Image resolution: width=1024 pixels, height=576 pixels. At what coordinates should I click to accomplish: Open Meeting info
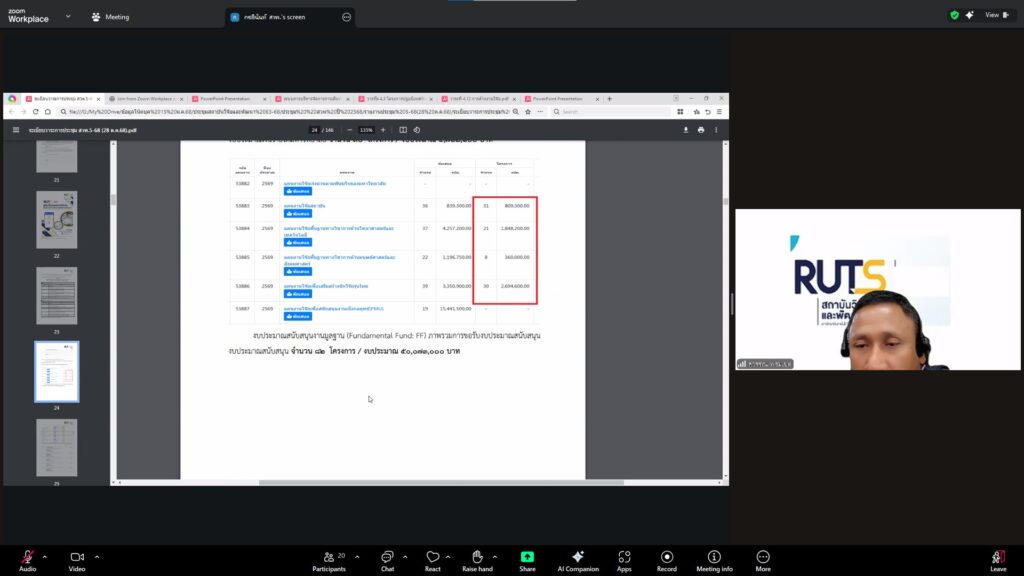pyautogui.click(x=714, y=557)
